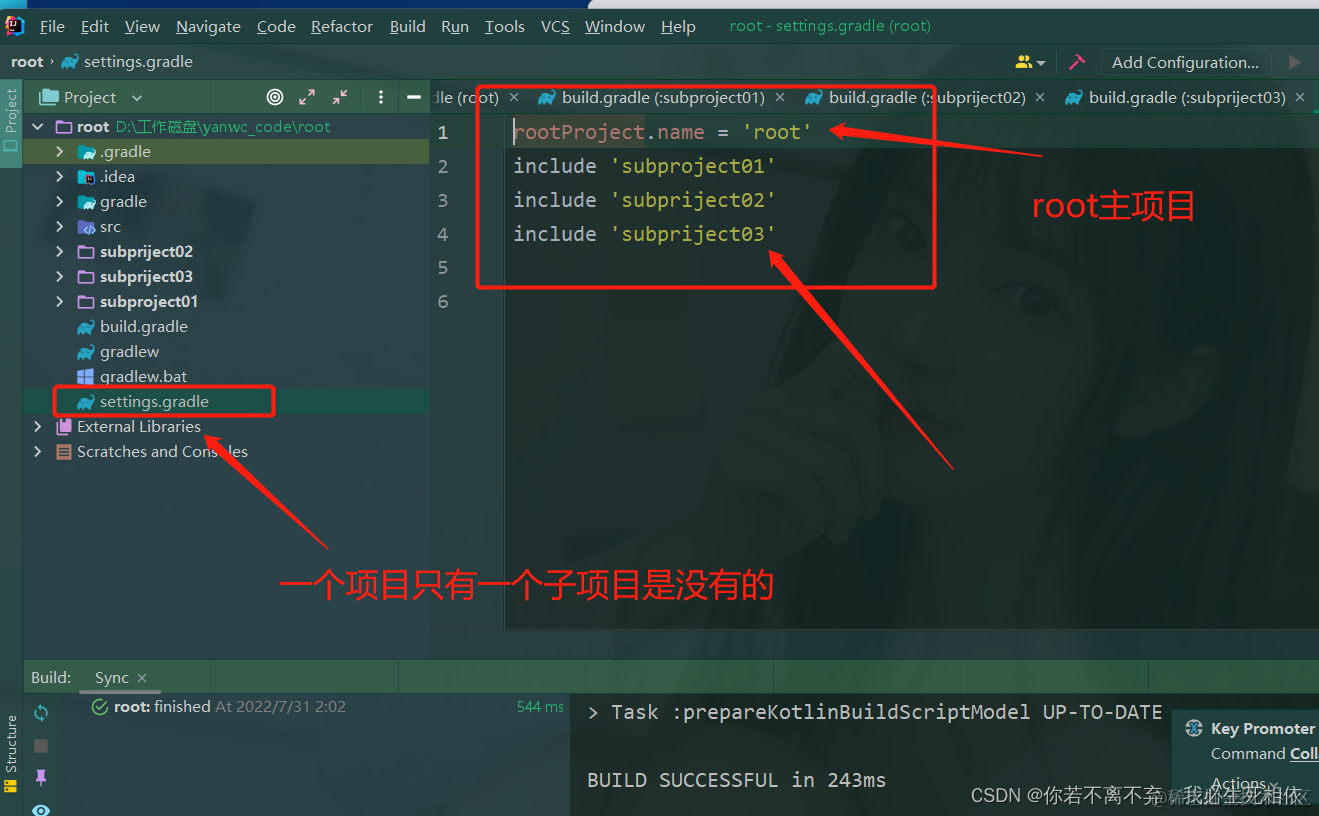Open the Help menu
This screenshot has height=816, width=1319.
point(678,27)
